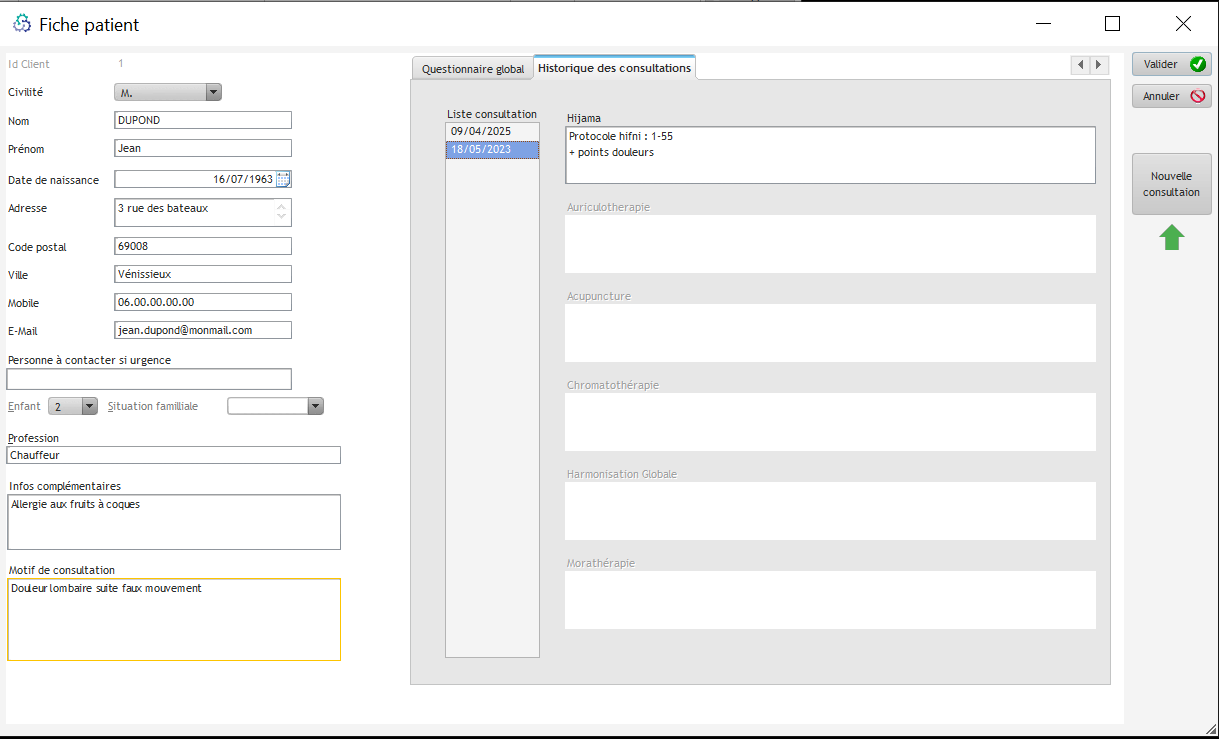Select the Historique des consultations tab
1219x739 pixels.
(614, 68)
